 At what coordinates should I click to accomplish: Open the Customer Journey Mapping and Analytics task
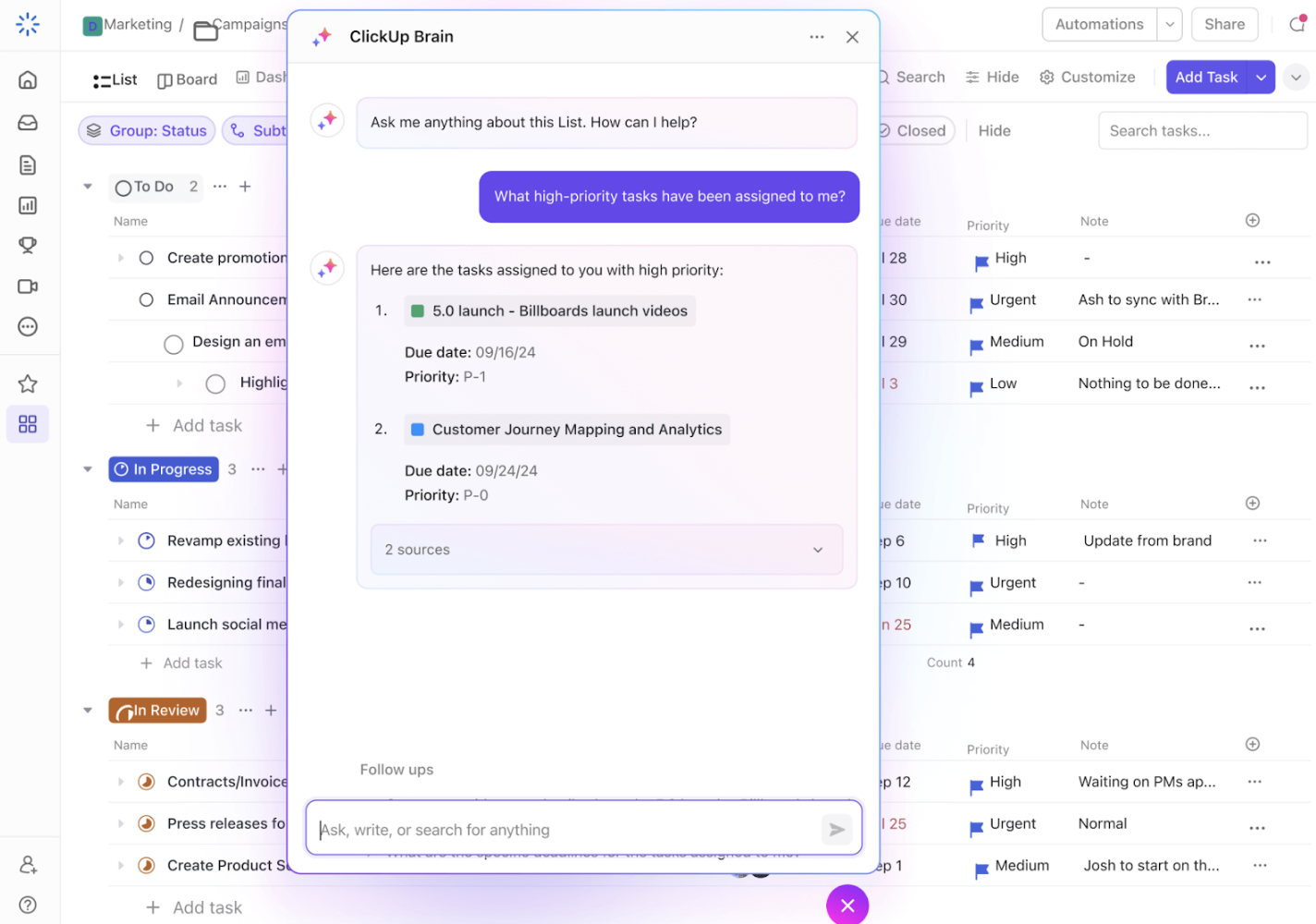[567, 430]
